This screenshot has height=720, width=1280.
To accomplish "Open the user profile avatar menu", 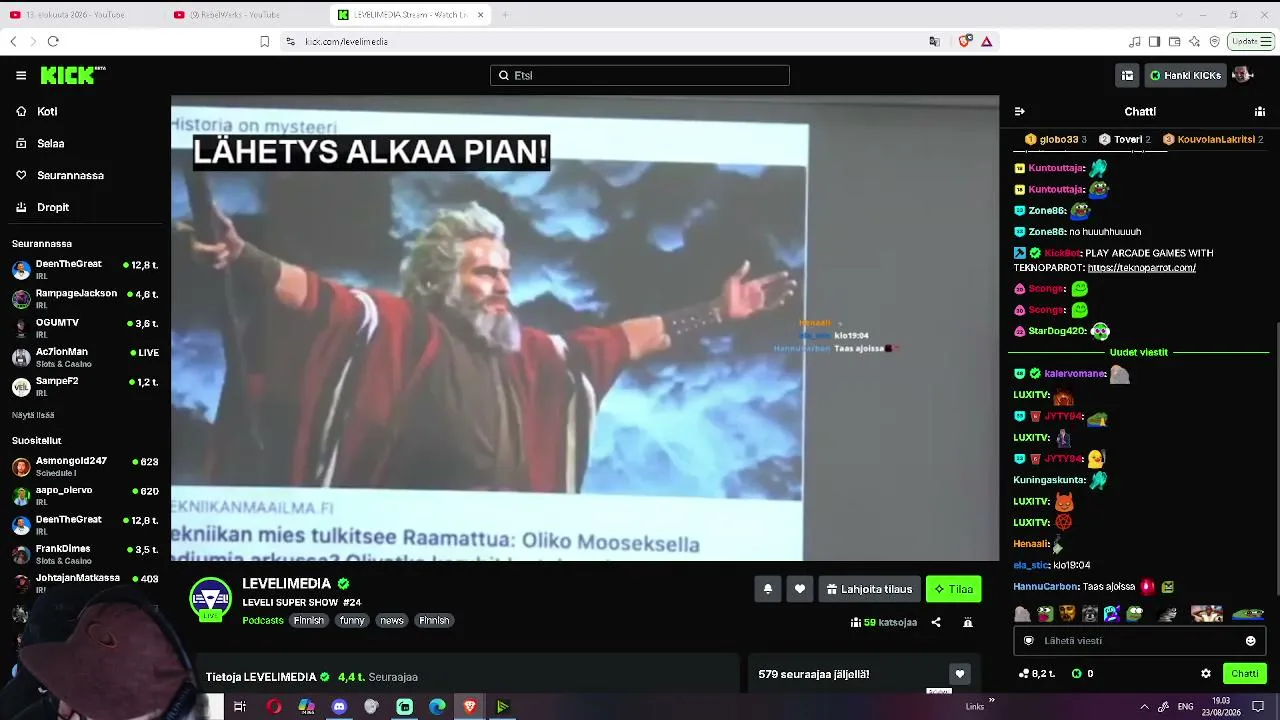I will [1242, 75].
